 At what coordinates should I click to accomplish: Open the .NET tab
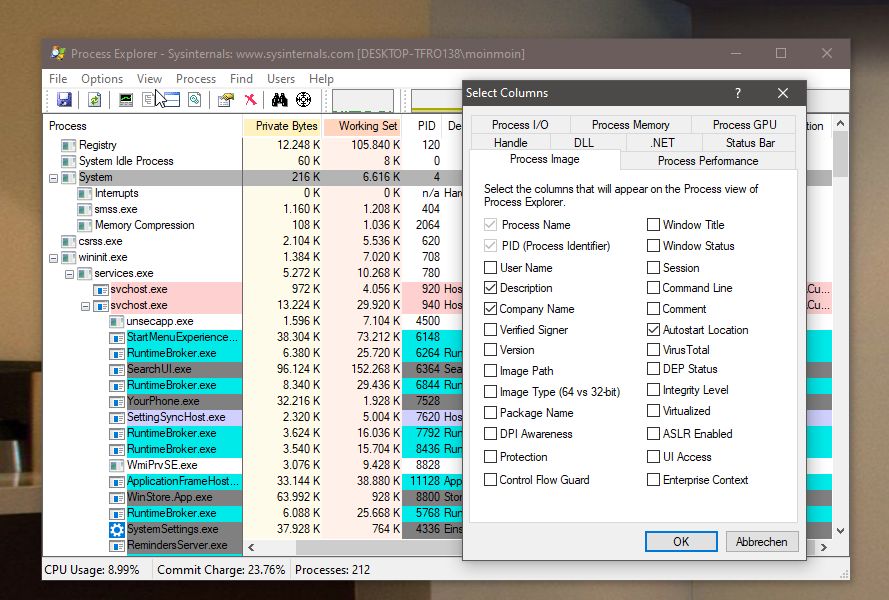point(664,143)
